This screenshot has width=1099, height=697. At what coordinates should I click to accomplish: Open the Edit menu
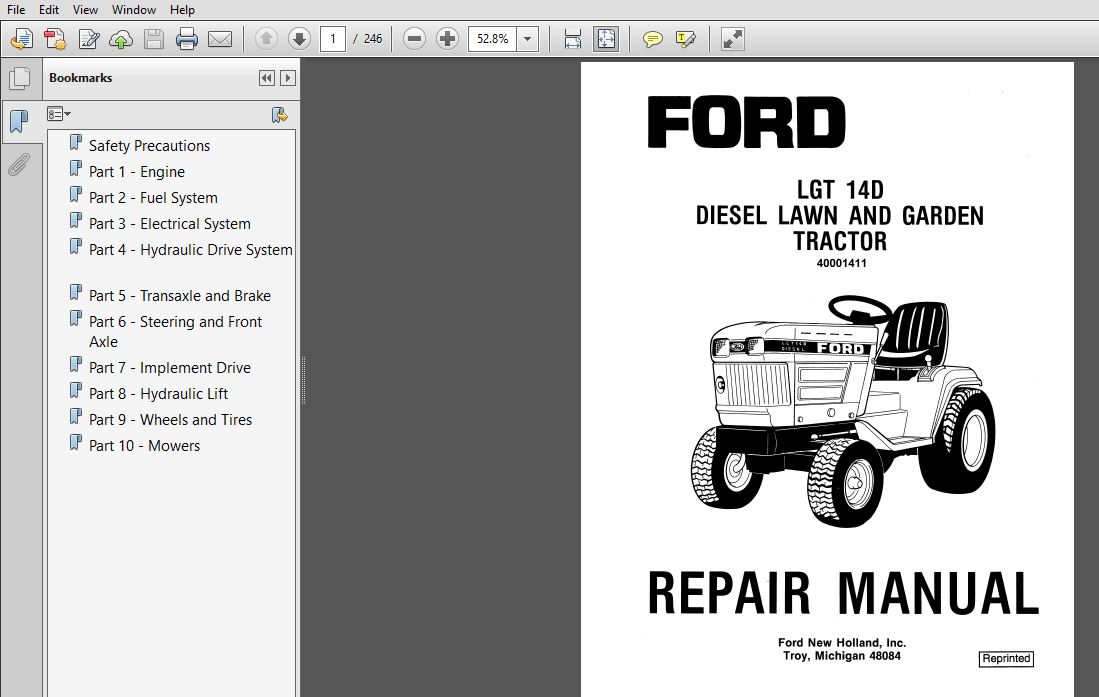point(49,10)
